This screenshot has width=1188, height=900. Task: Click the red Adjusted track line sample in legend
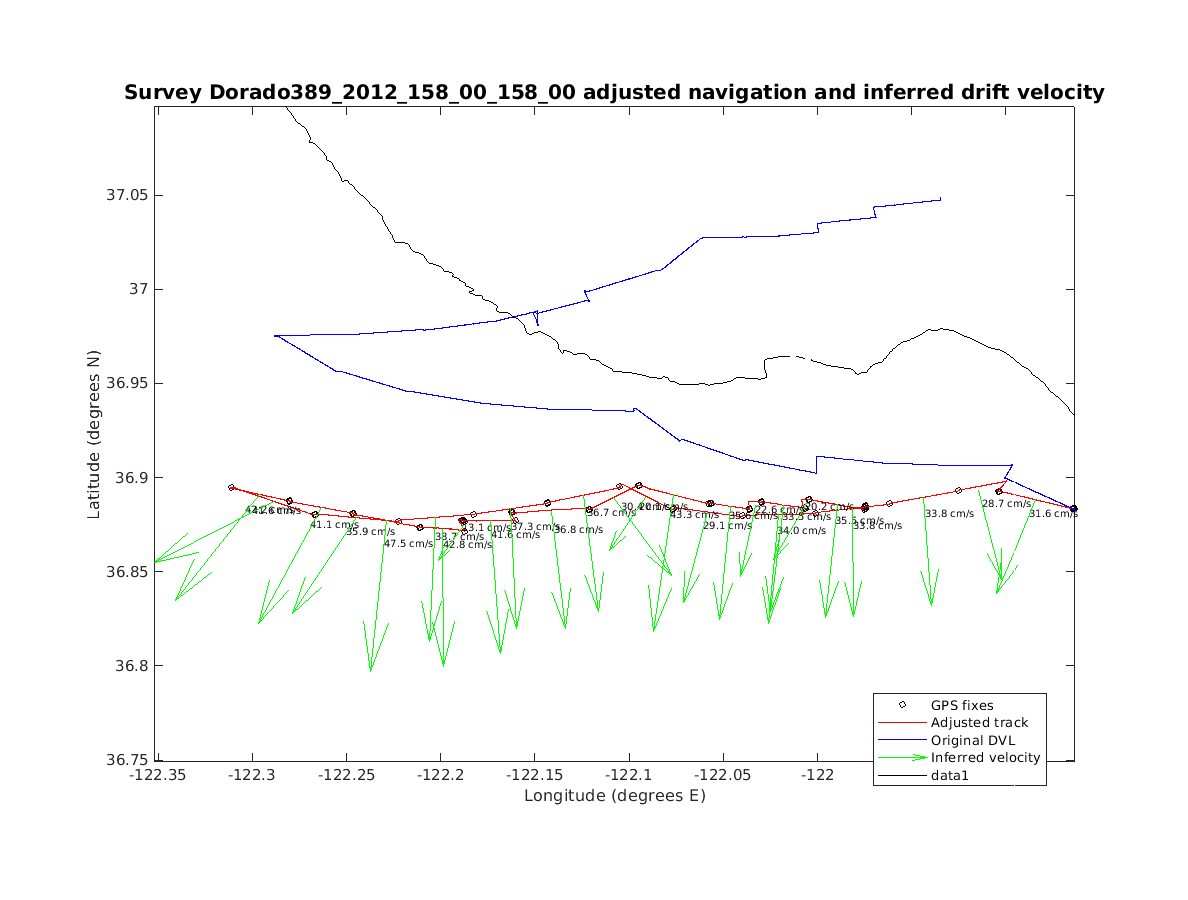coord(901,723)
